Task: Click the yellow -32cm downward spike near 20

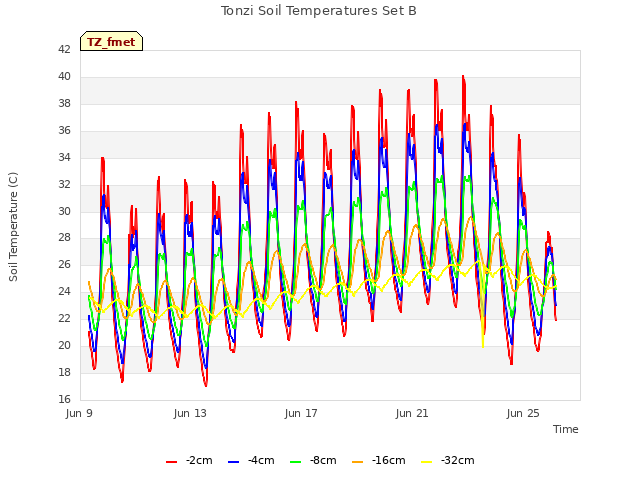Action: (483, 345)
